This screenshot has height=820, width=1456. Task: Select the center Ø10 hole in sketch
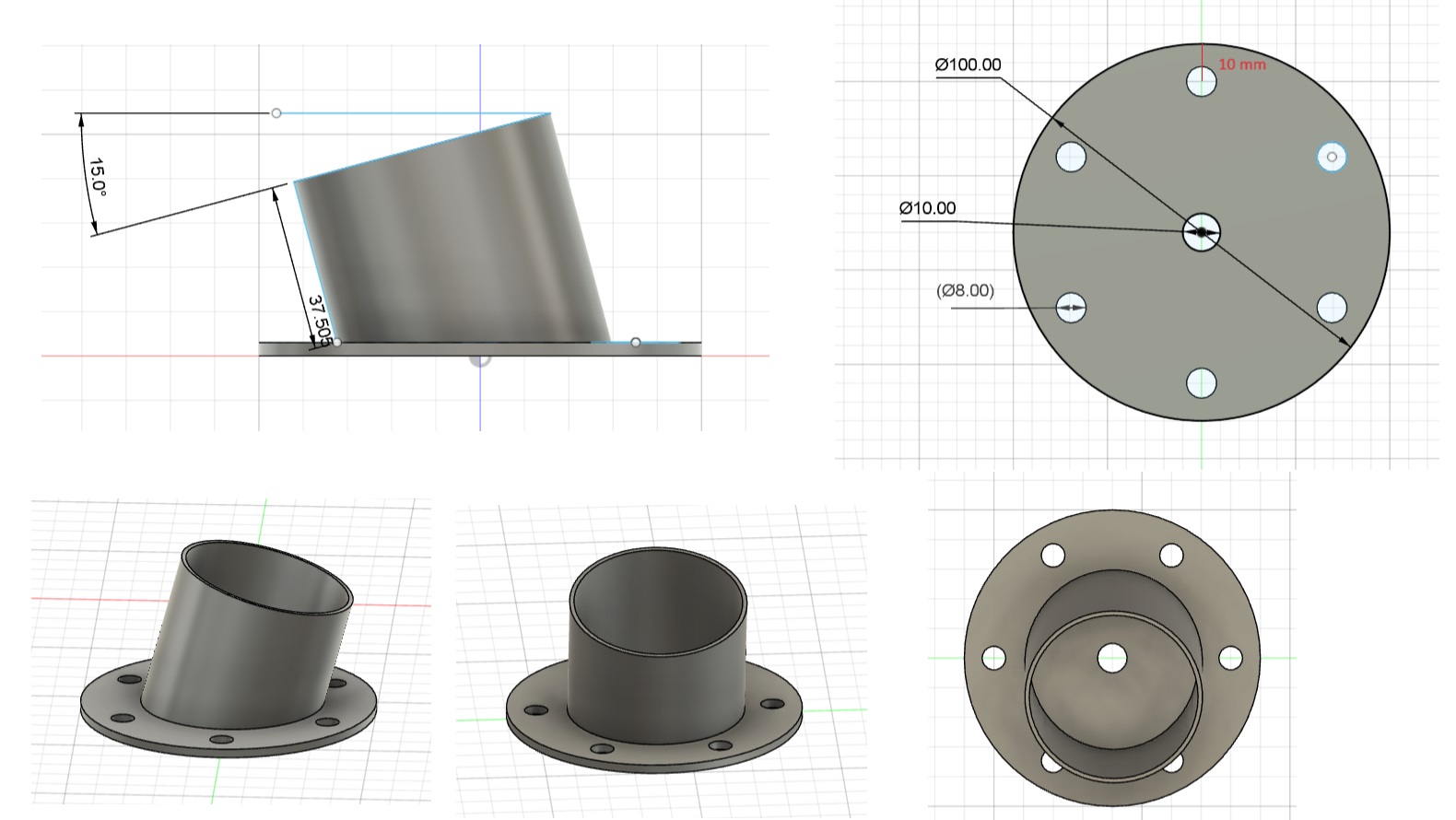click(1202, 232)
